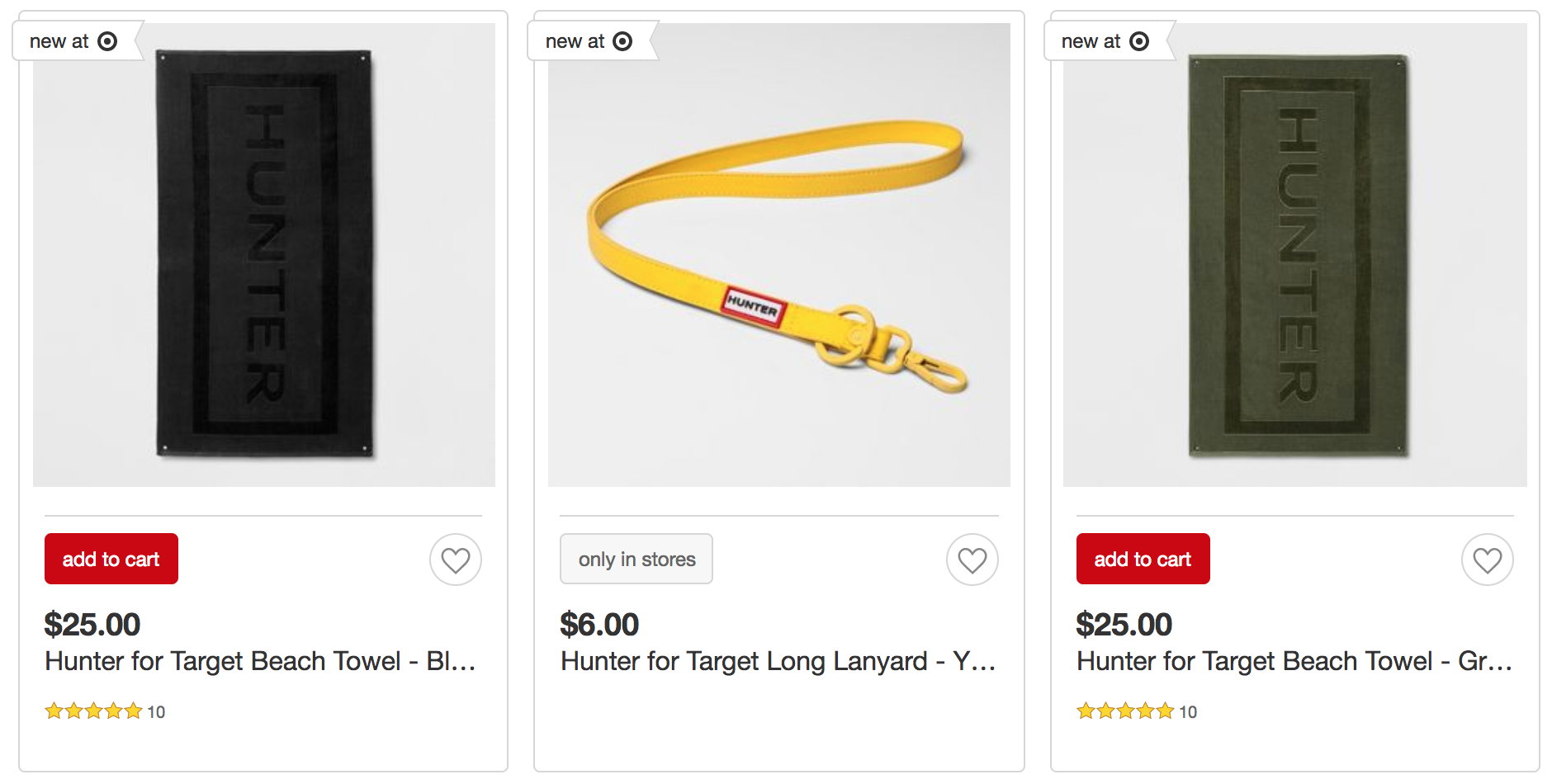This screenshot has width=1552, height=784.
Task: Click the $6.00 price of the lanyard
Action: point(599,625)
